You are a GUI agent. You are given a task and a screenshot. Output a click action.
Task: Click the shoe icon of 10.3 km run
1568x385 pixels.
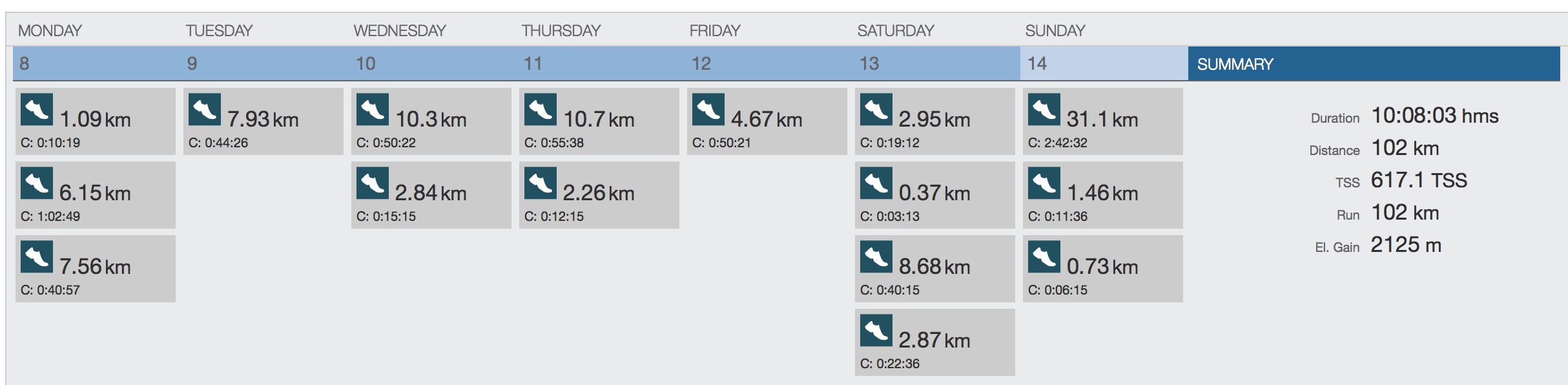[373, 110]
